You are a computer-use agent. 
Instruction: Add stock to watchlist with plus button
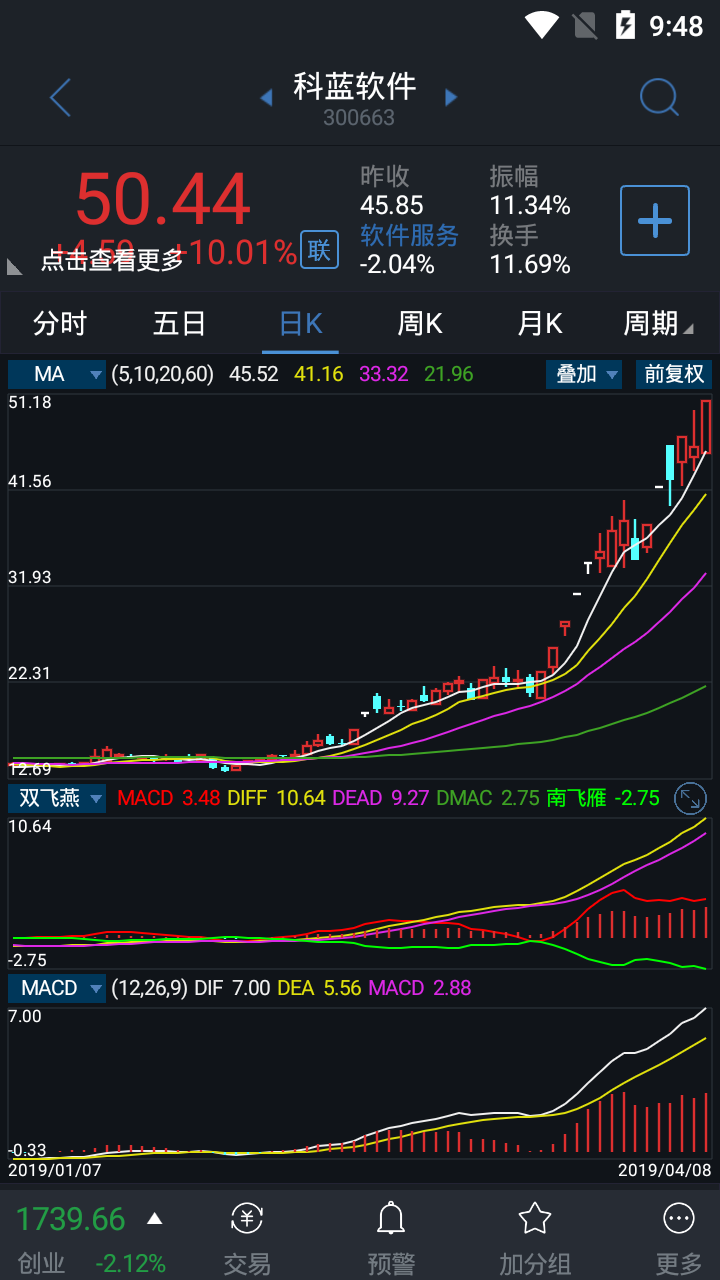pyautogui.click(x=655, y=220)
